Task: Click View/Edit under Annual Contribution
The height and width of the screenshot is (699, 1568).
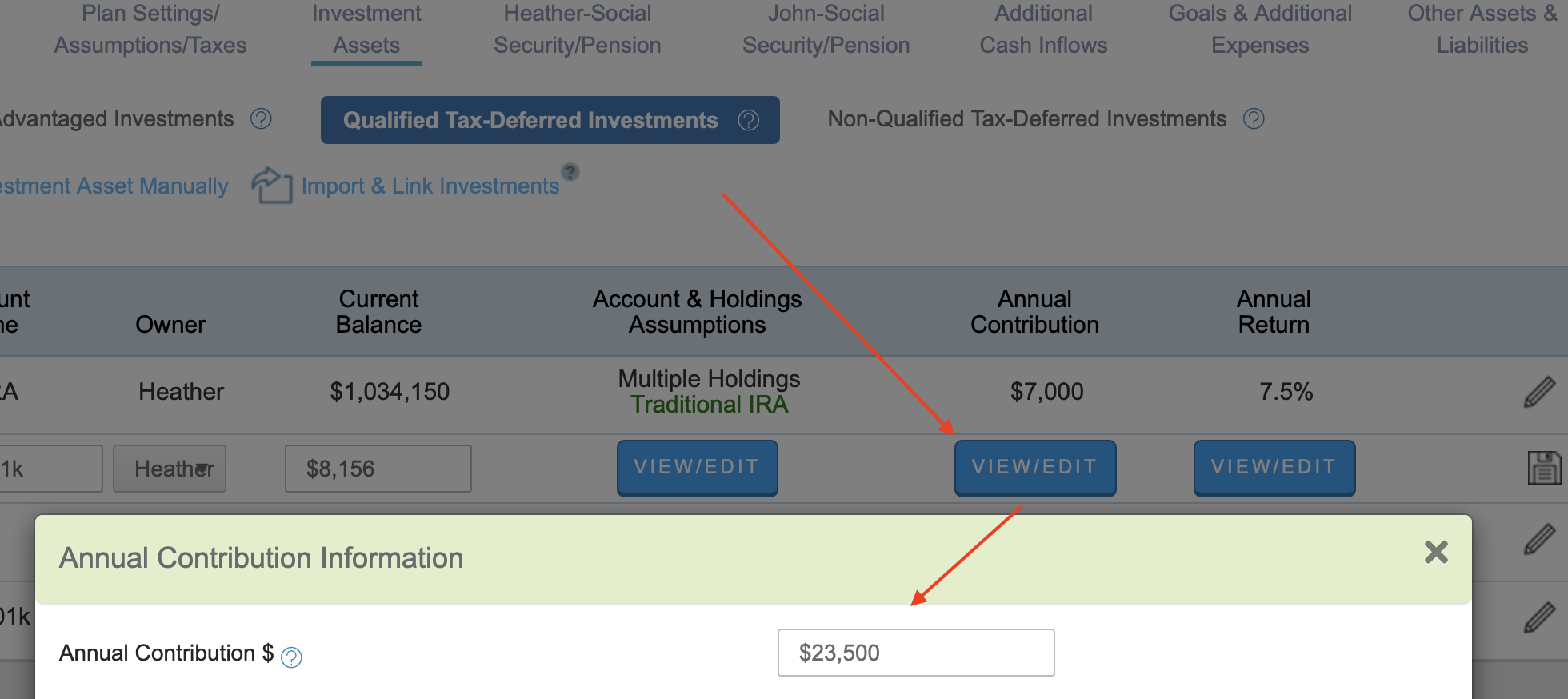Action: 1034,468
